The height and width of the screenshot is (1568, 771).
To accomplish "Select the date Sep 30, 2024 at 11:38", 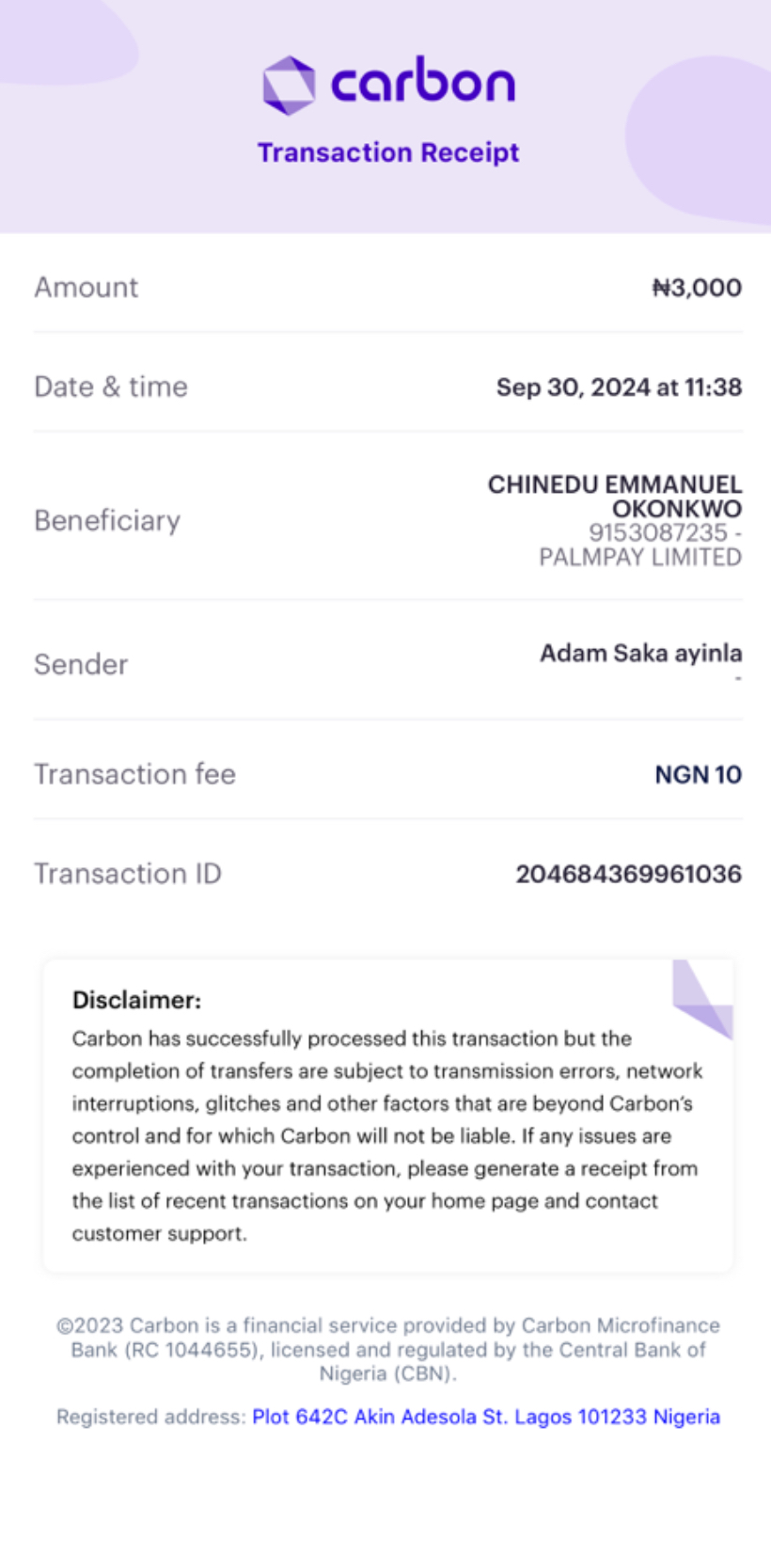I will (619, 388).
